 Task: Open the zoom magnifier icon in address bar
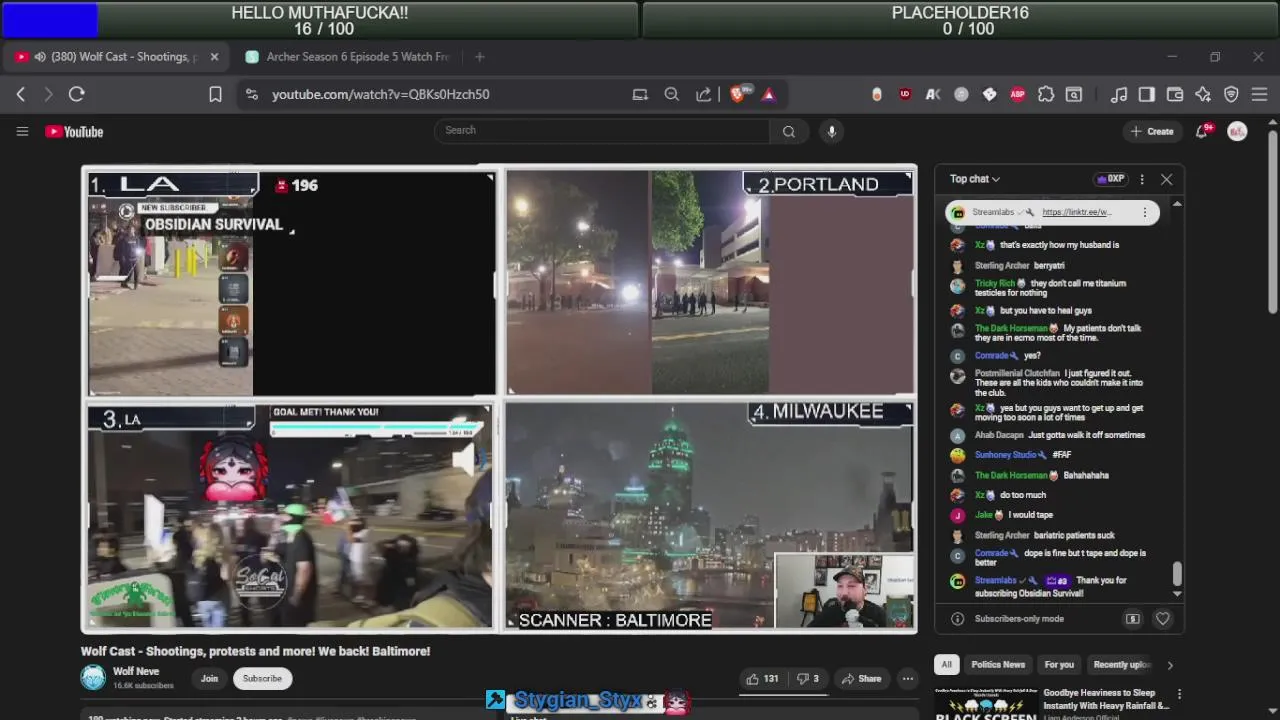[x=672, y=94]
